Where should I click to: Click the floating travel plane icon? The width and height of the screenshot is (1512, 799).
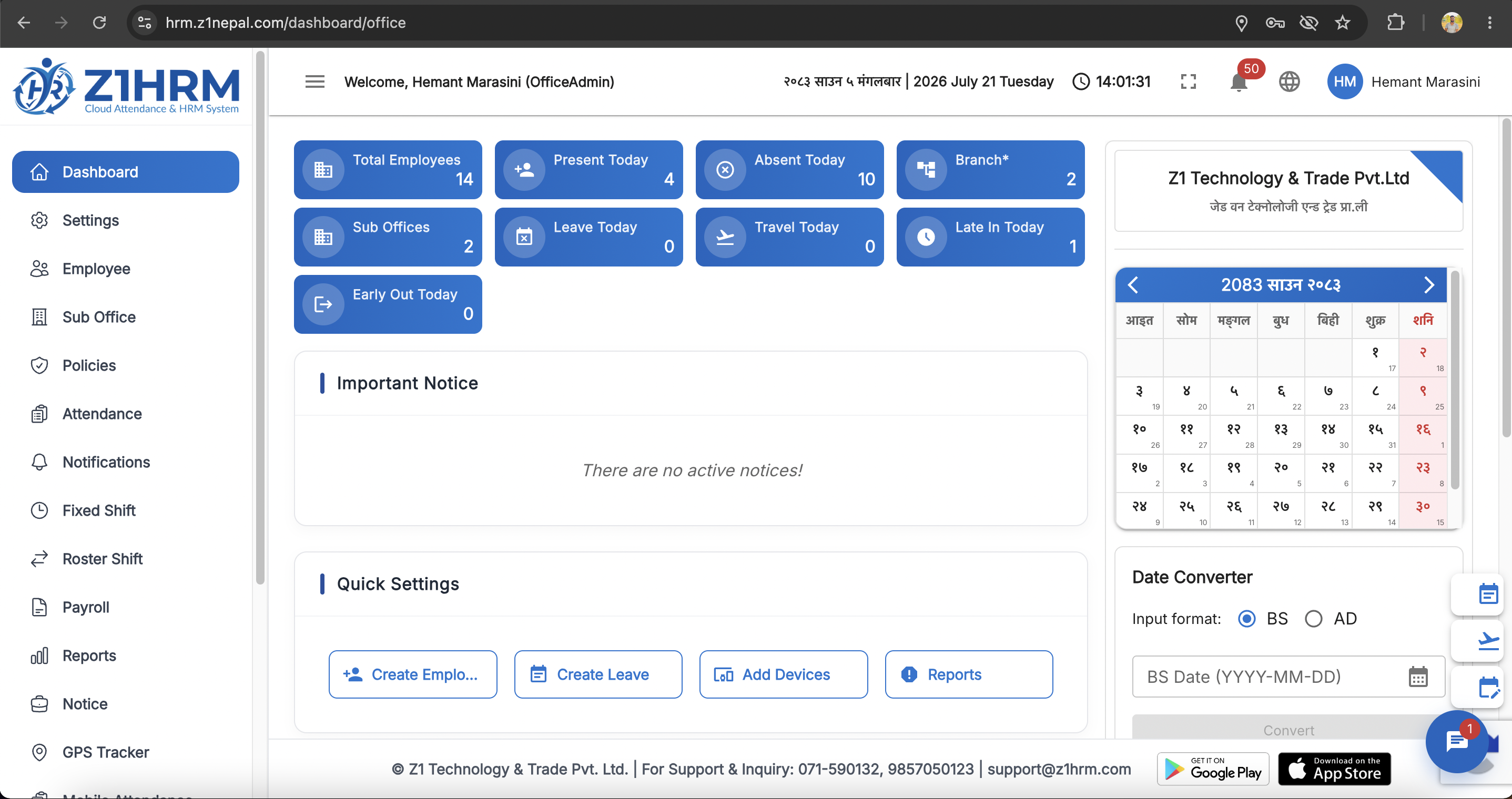tap(1488, 641)
